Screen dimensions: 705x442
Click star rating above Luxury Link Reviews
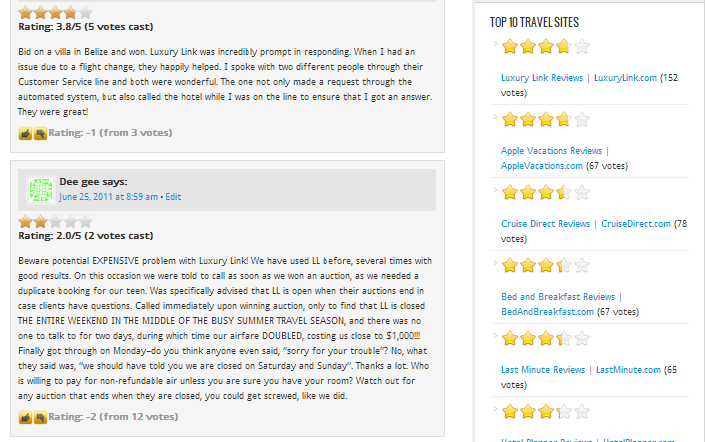pyautogui.click(x=545, y=46)
